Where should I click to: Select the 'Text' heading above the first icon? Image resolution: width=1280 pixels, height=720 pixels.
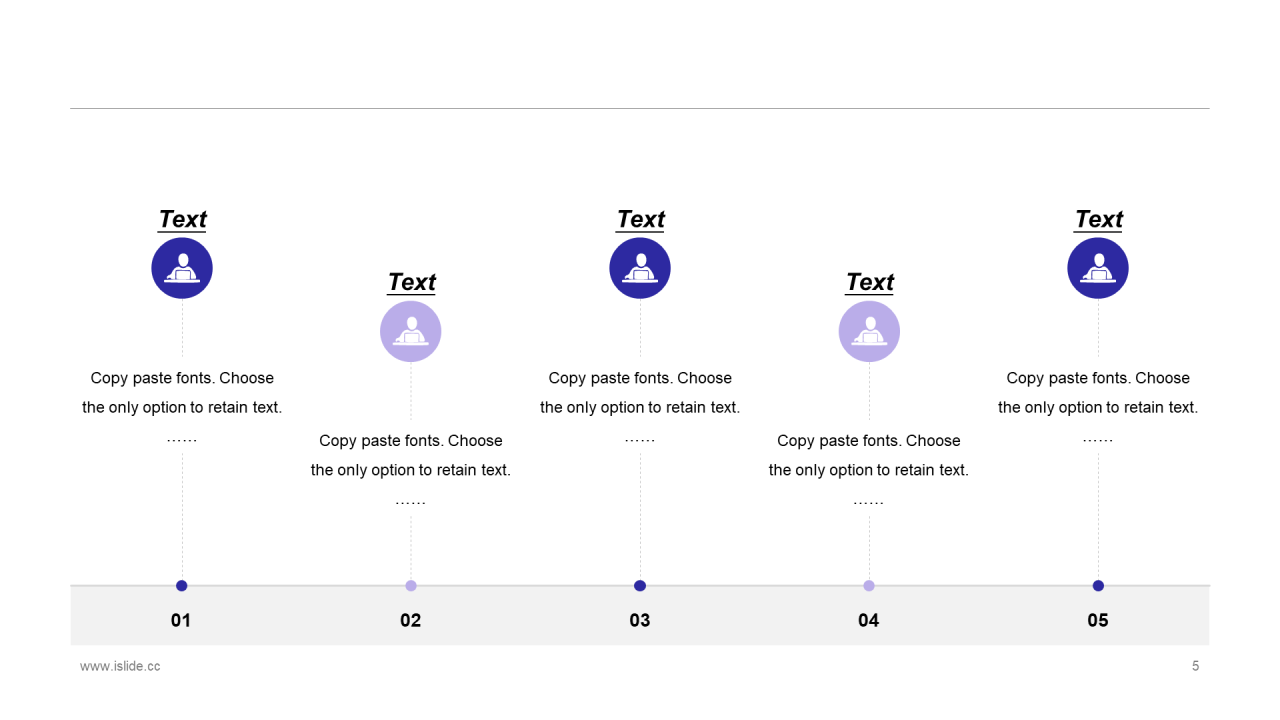pos(182,219)
